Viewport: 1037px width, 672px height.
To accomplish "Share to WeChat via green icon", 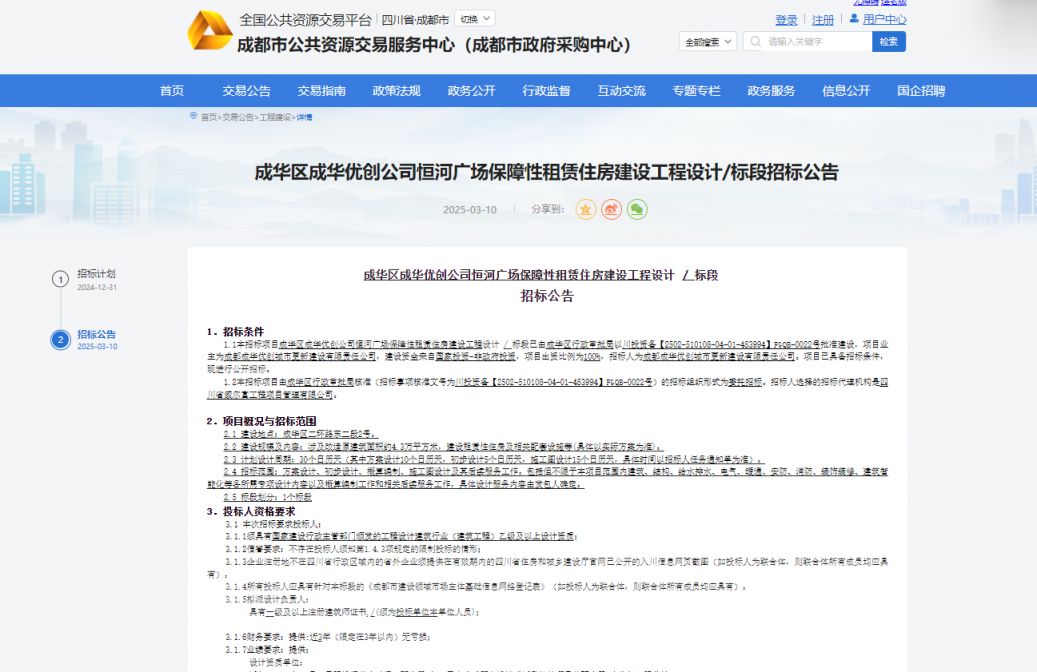I will pos(637,209).
